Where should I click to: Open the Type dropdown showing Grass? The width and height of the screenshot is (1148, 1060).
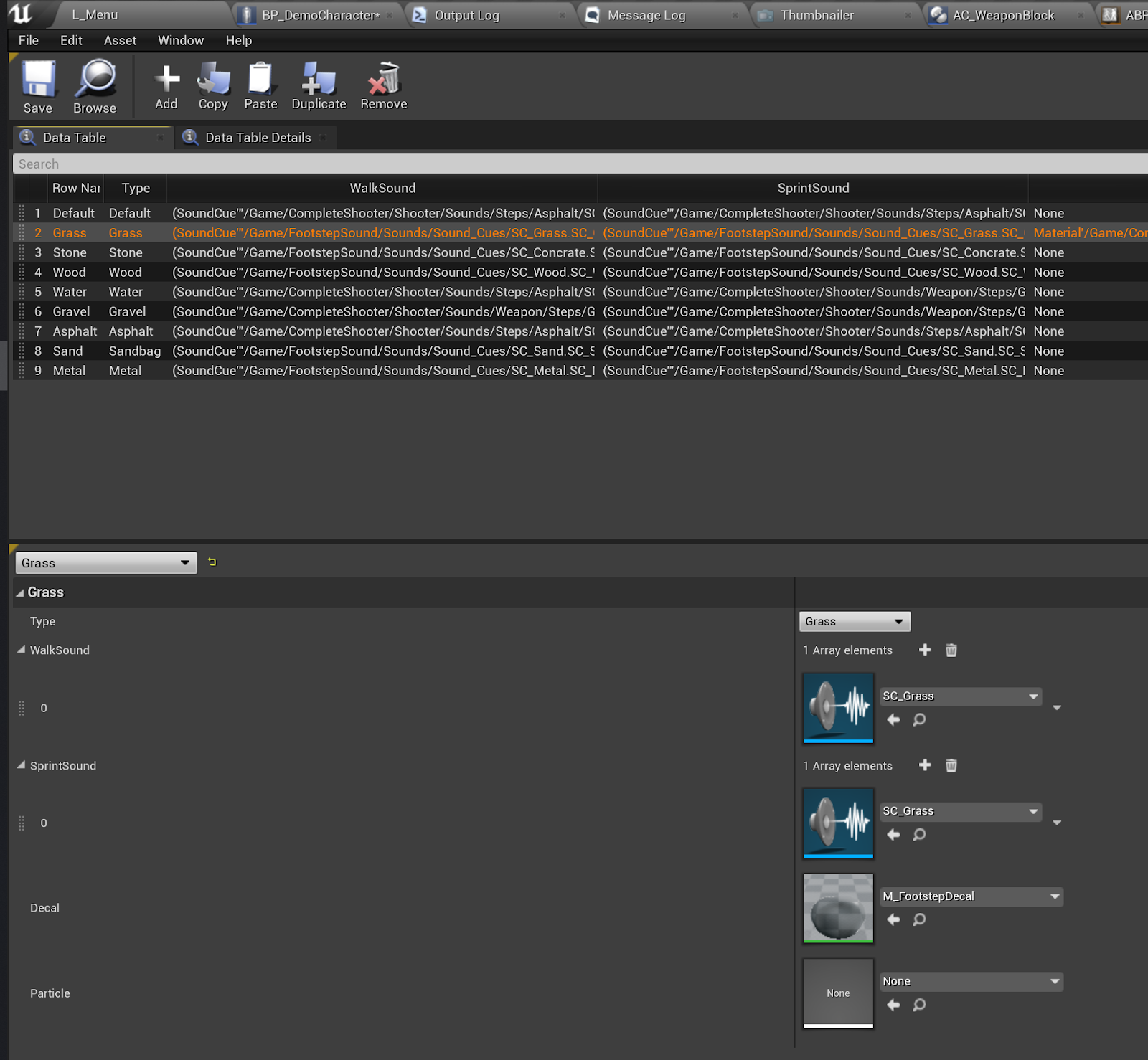point(855,621)
